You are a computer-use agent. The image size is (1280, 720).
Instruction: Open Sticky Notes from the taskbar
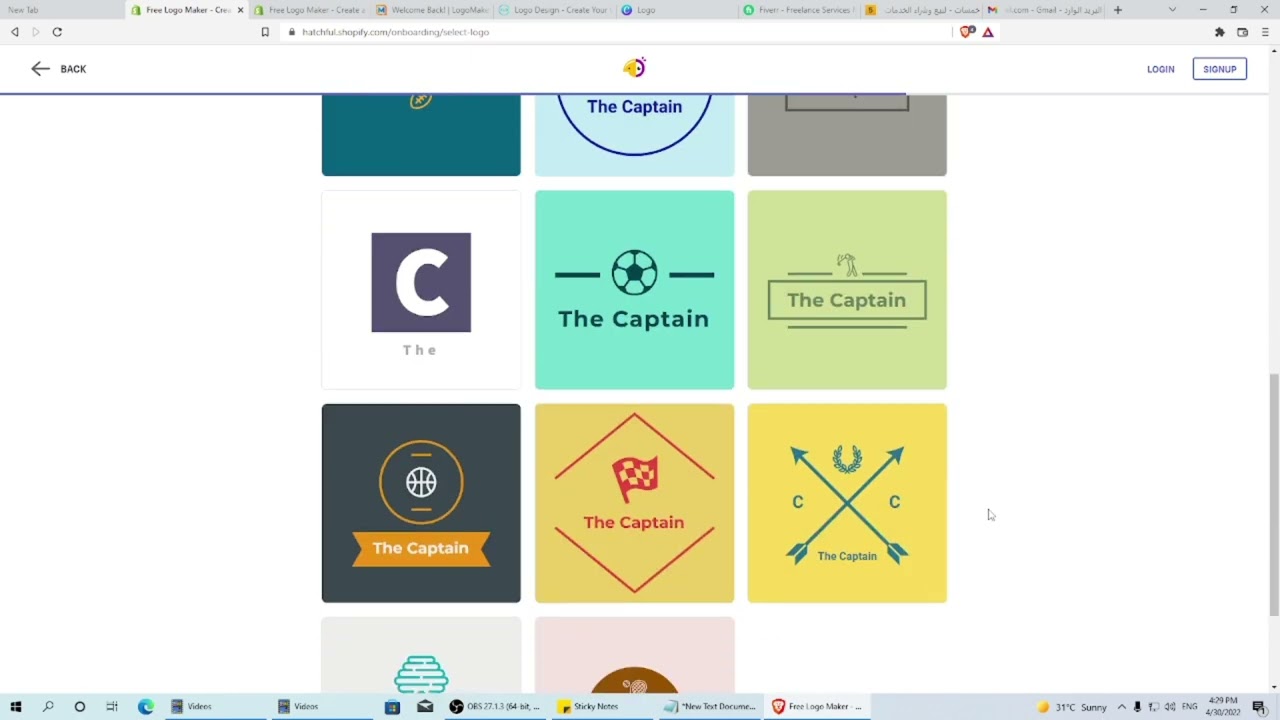click(603, 706)
